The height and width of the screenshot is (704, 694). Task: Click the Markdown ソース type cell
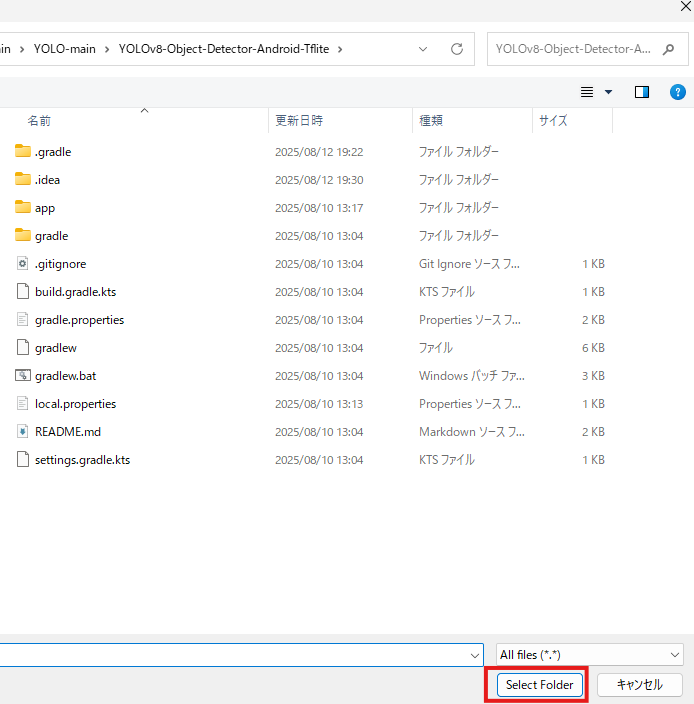472,431
